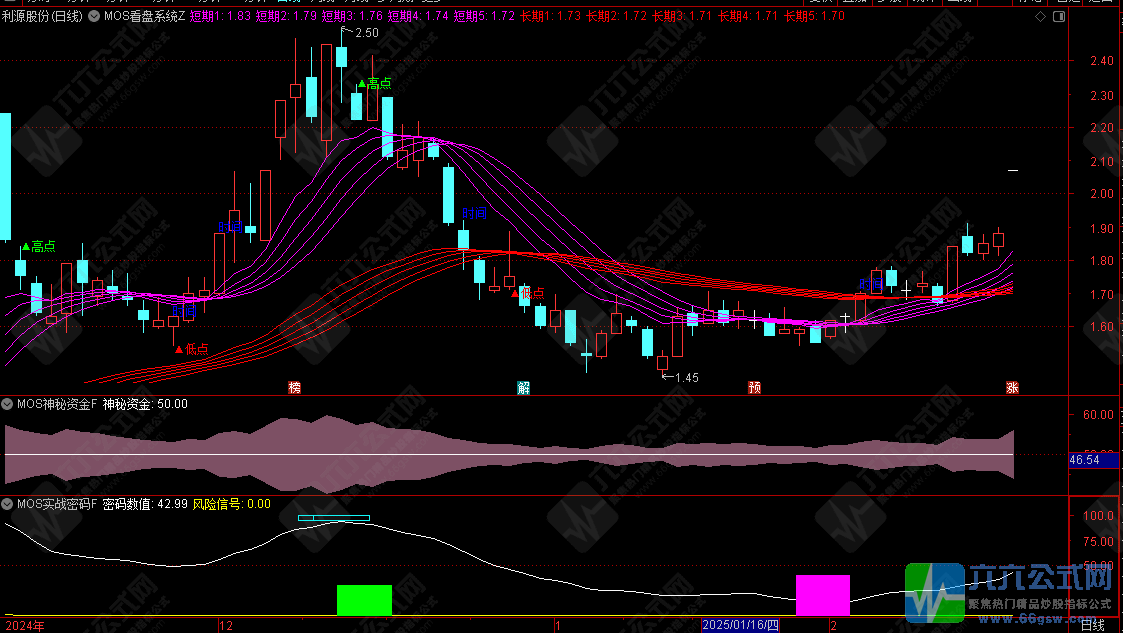This screenshot has width=1123, height=633.
Task: Click the green signal block in bottom panel
Action: click(x=364, y=600)
